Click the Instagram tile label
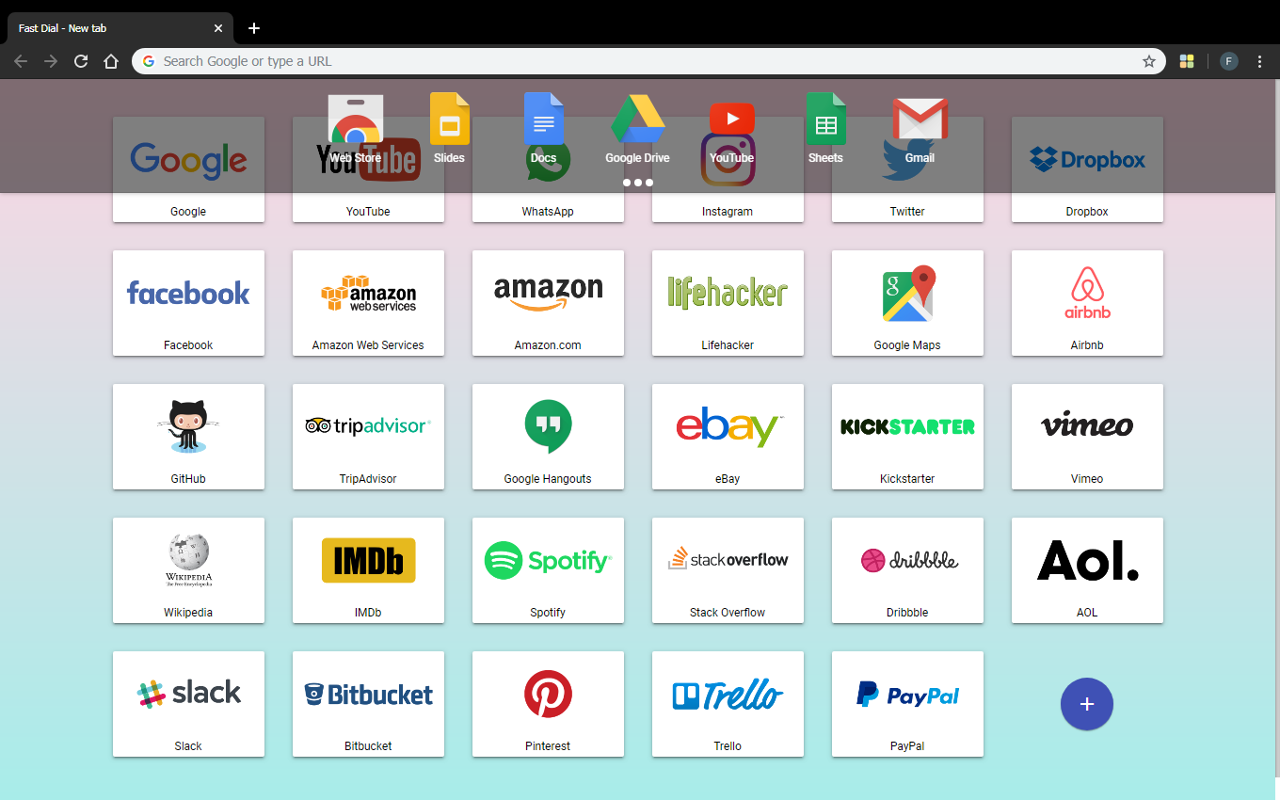This screenshot has width=1280, height=800. (728, 212)
